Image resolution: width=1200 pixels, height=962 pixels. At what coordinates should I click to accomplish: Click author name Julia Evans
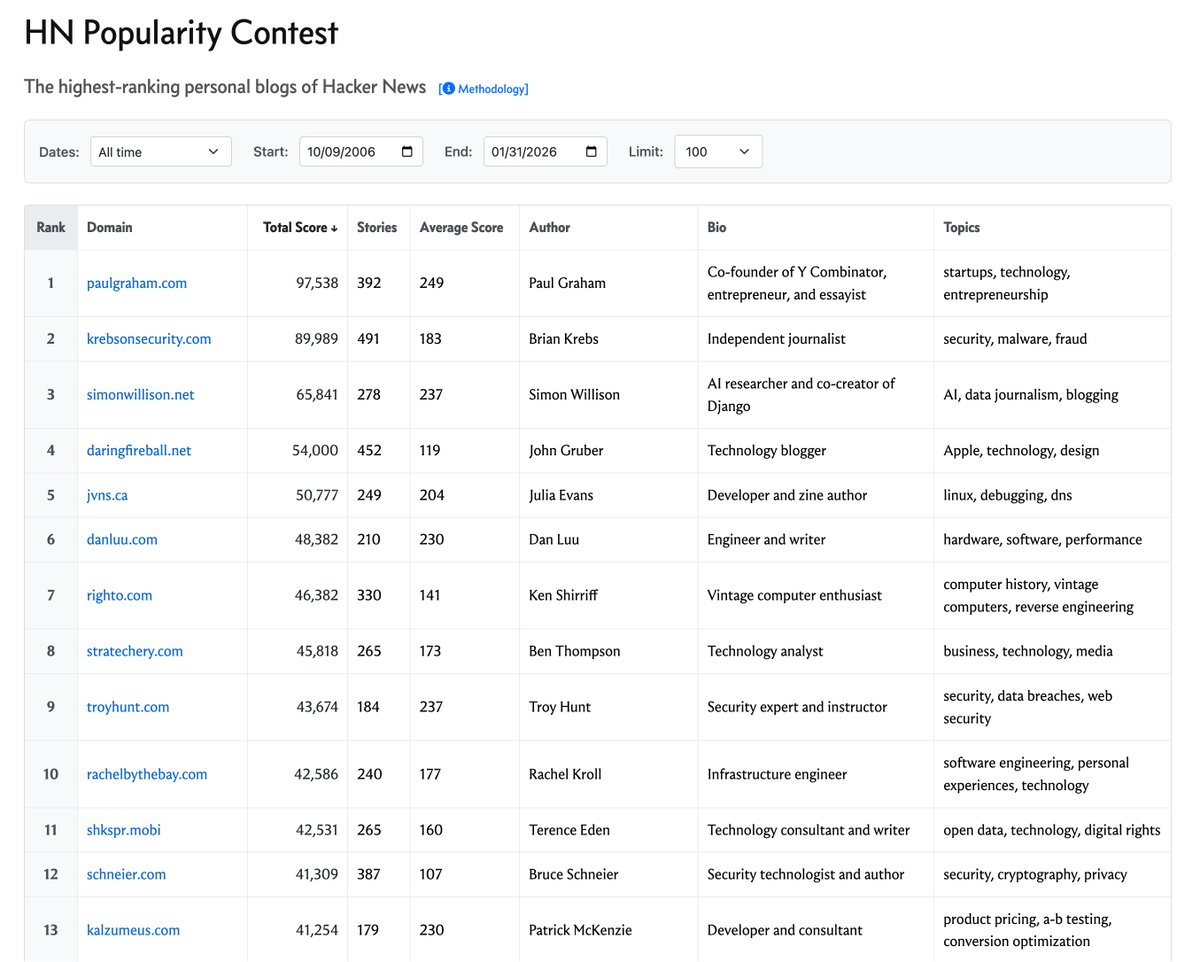click(563, 495)
